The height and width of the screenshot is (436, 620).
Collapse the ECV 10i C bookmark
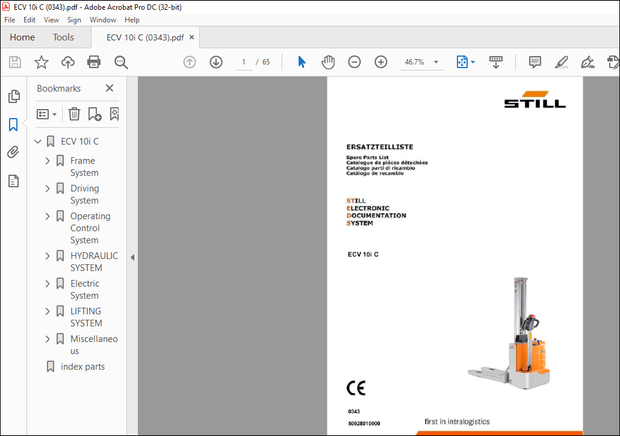point(38,141)
